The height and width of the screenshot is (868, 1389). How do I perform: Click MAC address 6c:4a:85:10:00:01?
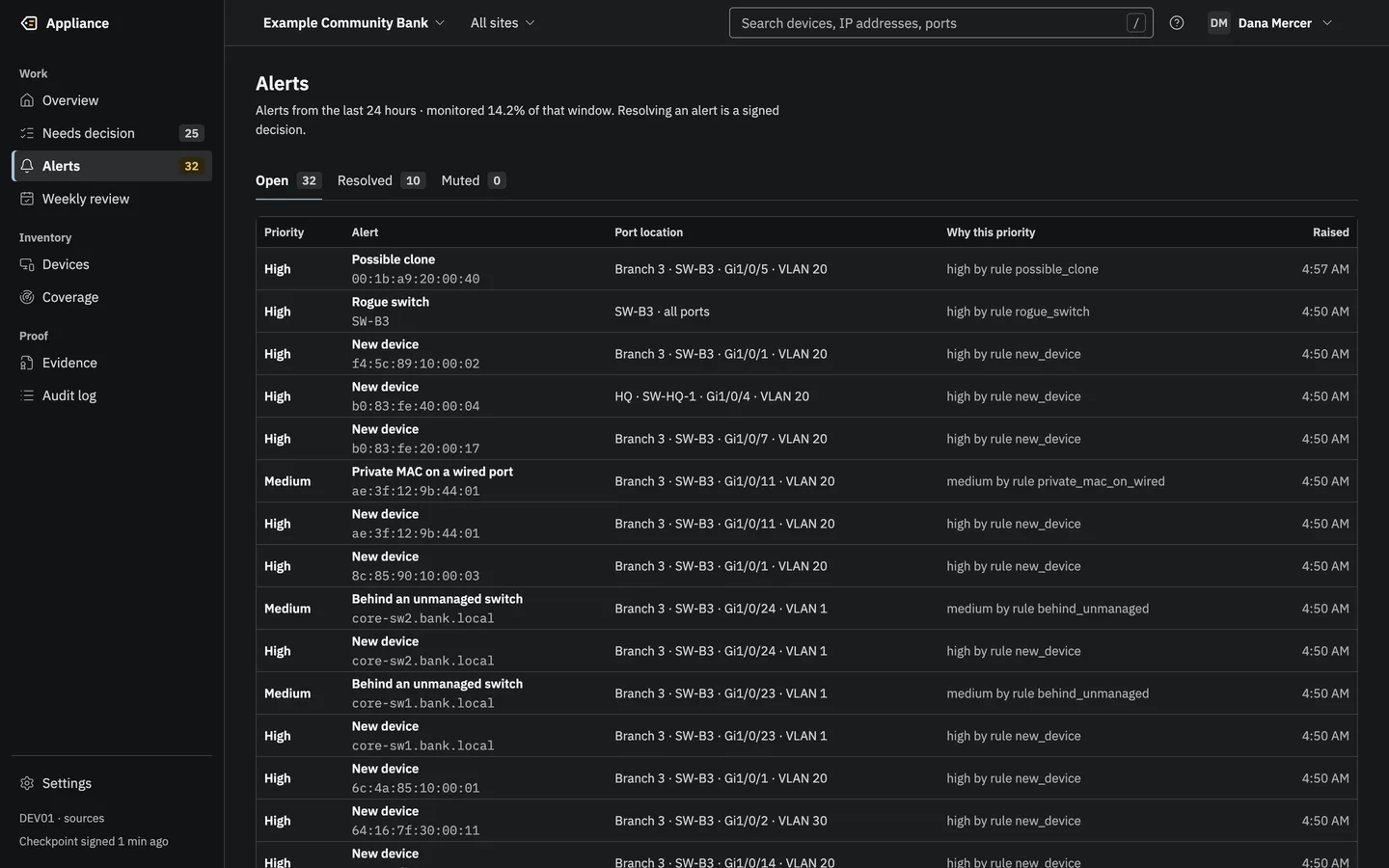click(x=416, y=788)
